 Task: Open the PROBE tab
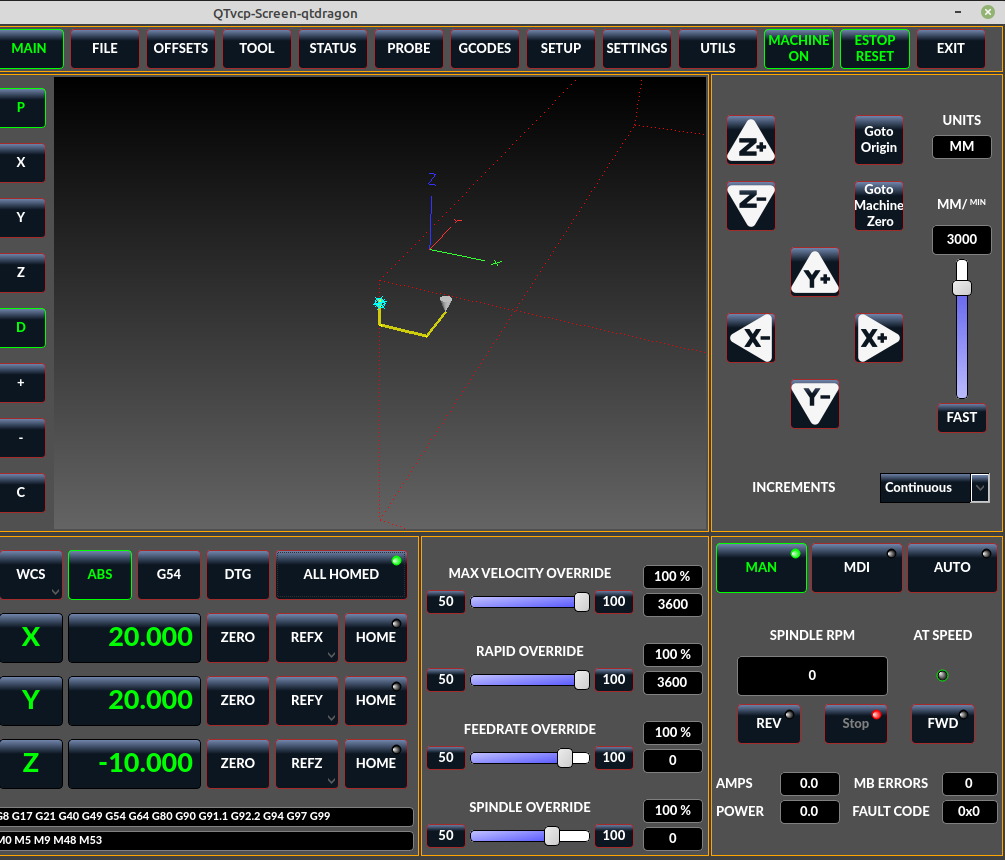tap(409, 49)
